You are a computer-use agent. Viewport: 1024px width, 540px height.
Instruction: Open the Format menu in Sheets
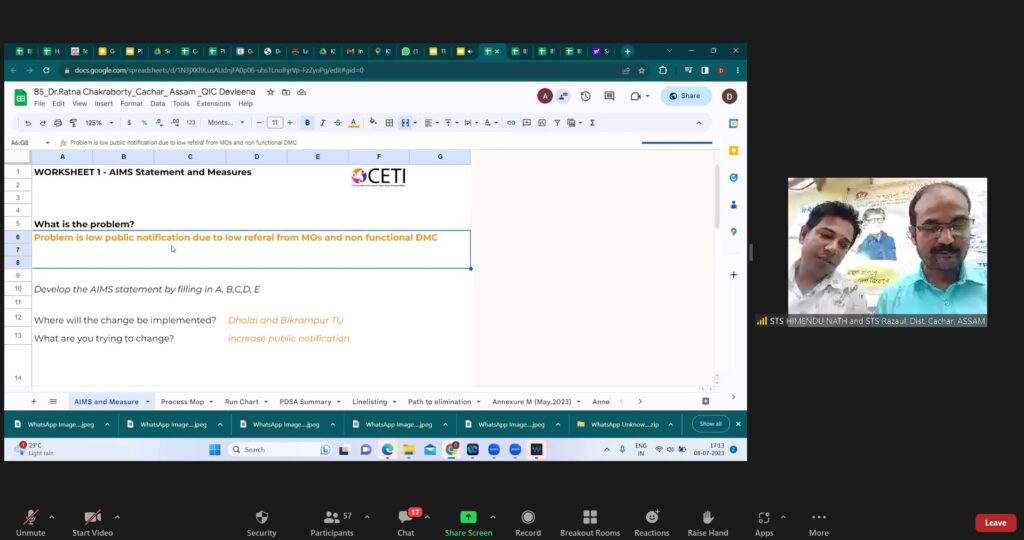click(131, 103)
